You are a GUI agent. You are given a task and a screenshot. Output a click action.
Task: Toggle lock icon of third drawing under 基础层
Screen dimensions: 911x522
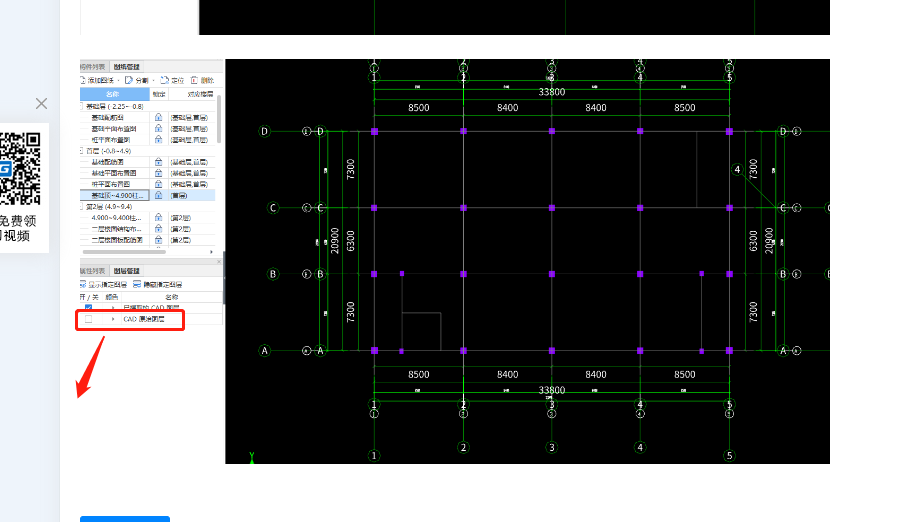[159, 140]
